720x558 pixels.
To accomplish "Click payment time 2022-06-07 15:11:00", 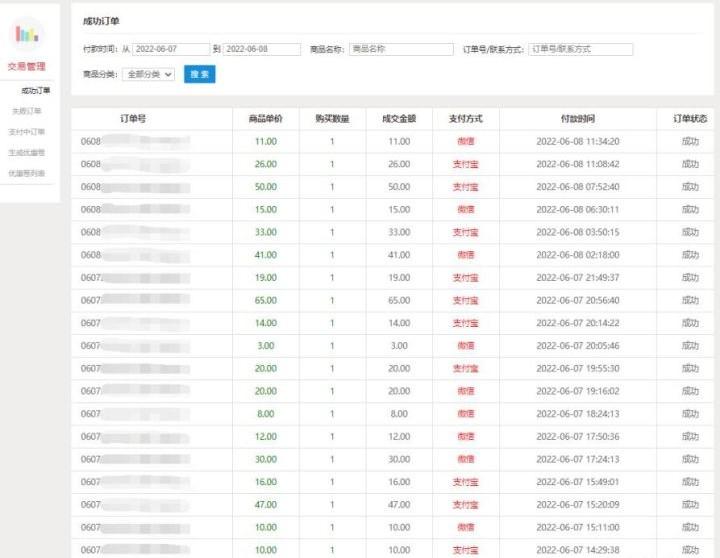I will [578, 527].
